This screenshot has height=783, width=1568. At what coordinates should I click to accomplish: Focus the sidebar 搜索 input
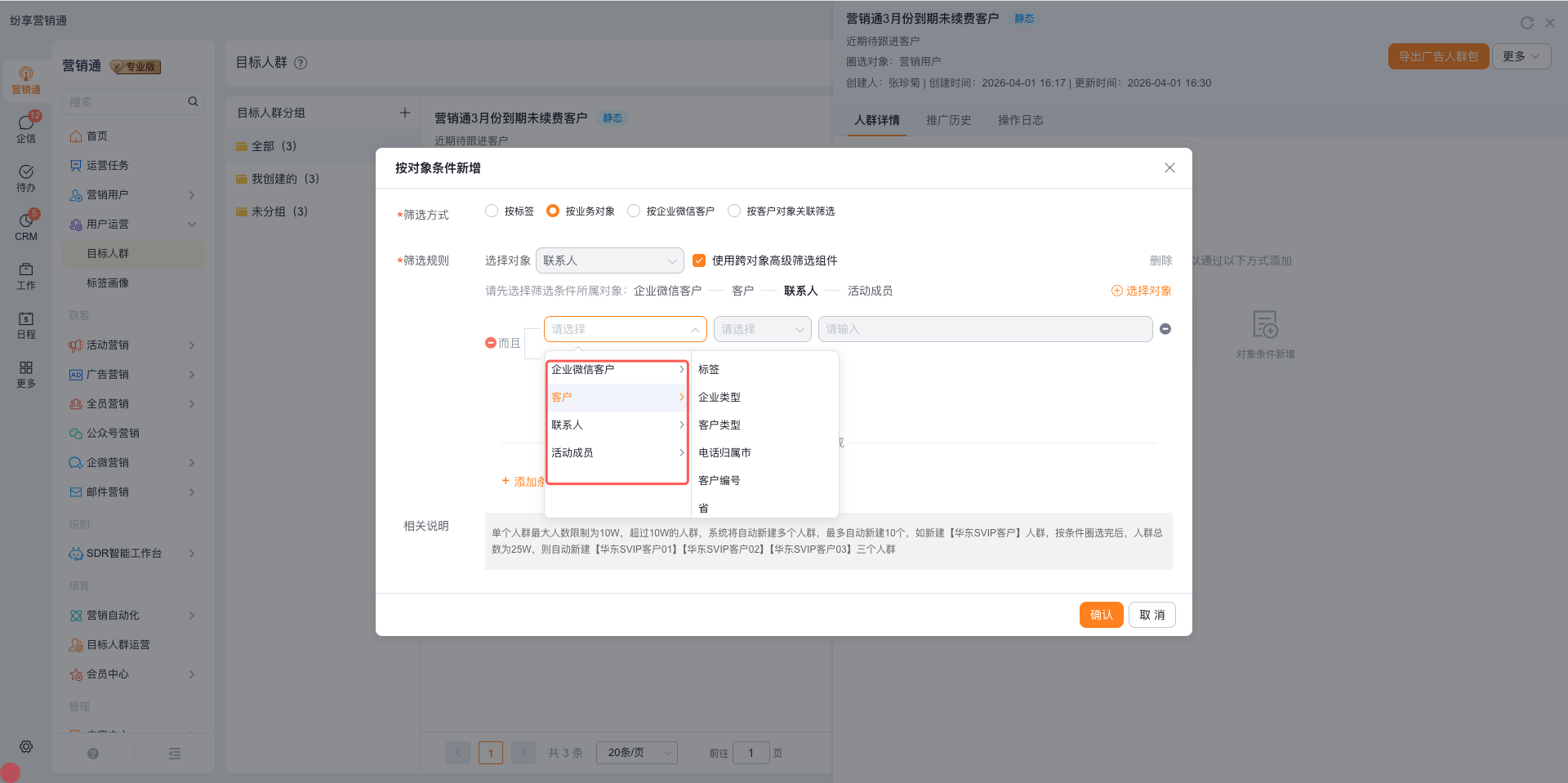[x=134, y=102]
